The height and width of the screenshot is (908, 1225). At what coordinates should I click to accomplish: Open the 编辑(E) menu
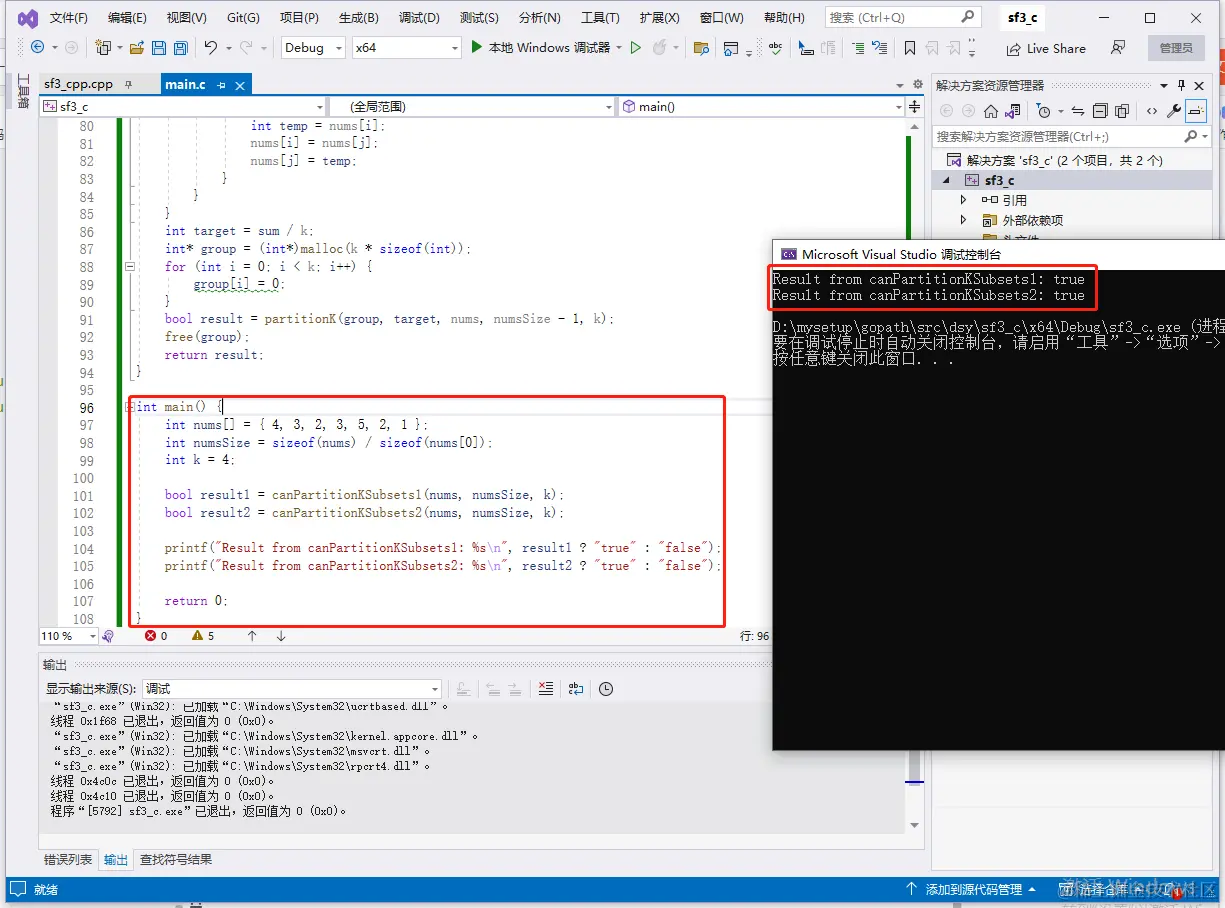pos(127,18)
